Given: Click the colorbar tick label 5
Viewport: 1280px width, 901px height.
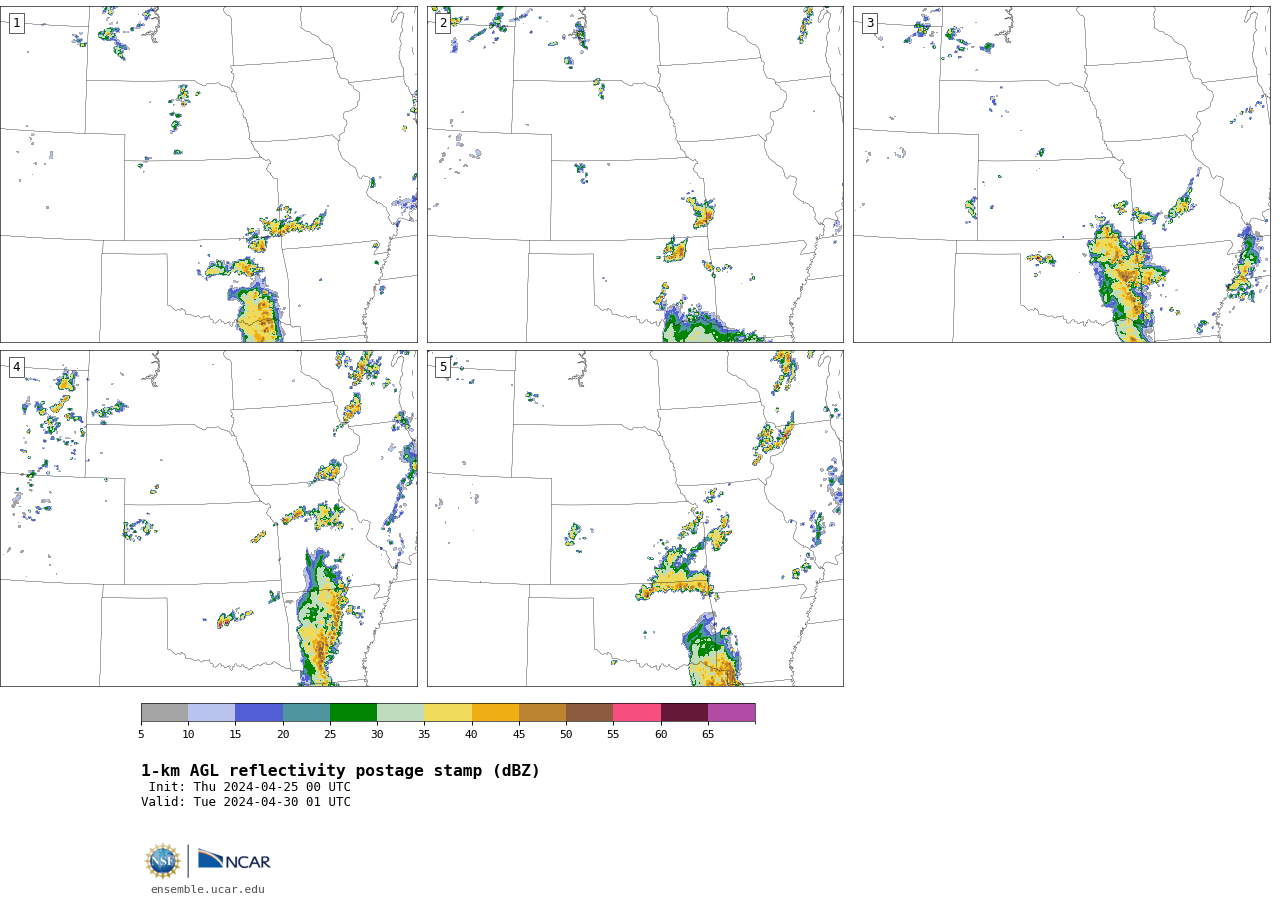Looking at the screenshot, I should pyautogui.click(x=141, y=735).
